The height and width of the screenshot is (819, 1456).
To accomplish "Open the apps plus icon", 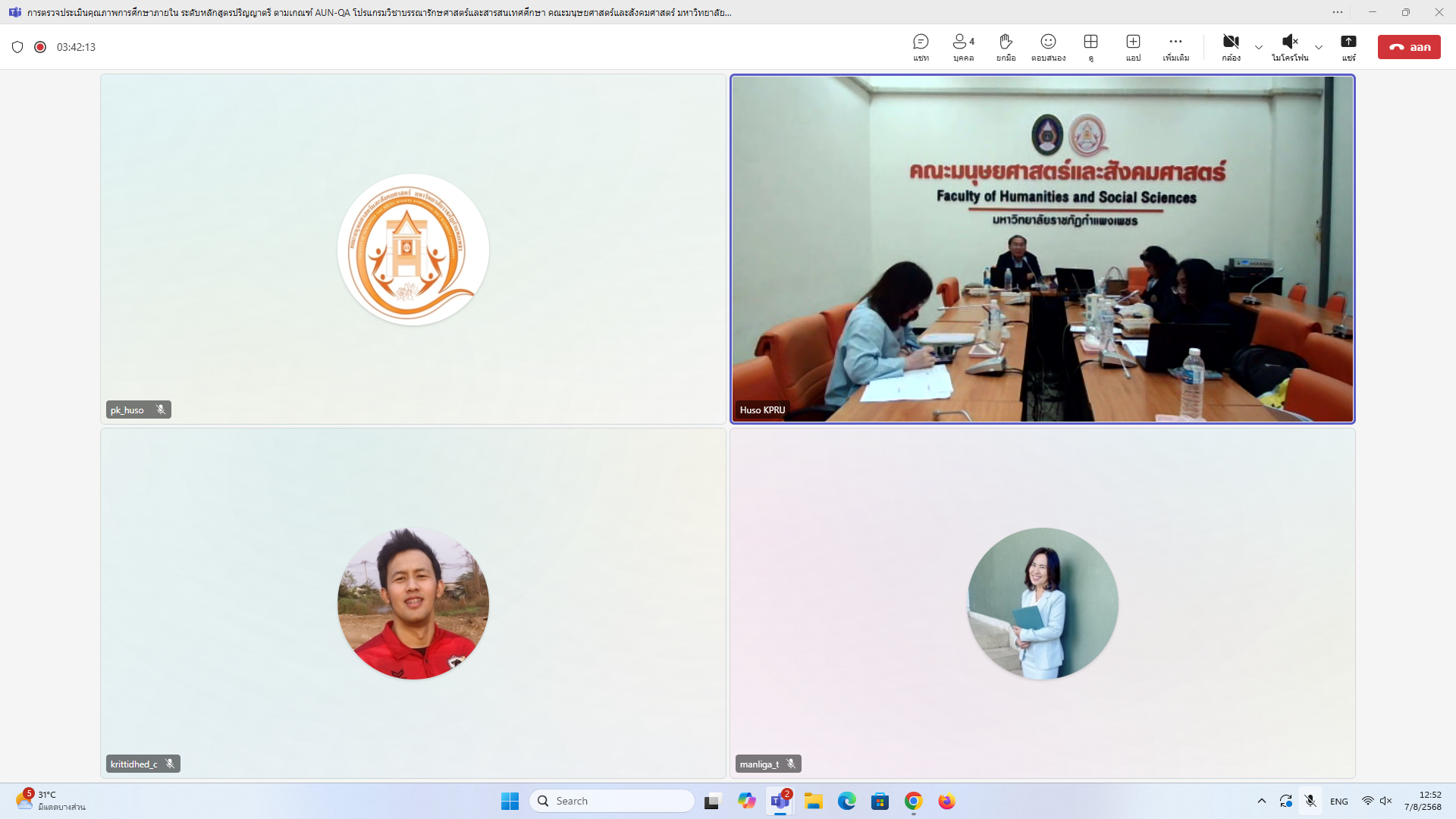I will [x=1133, y=46].
